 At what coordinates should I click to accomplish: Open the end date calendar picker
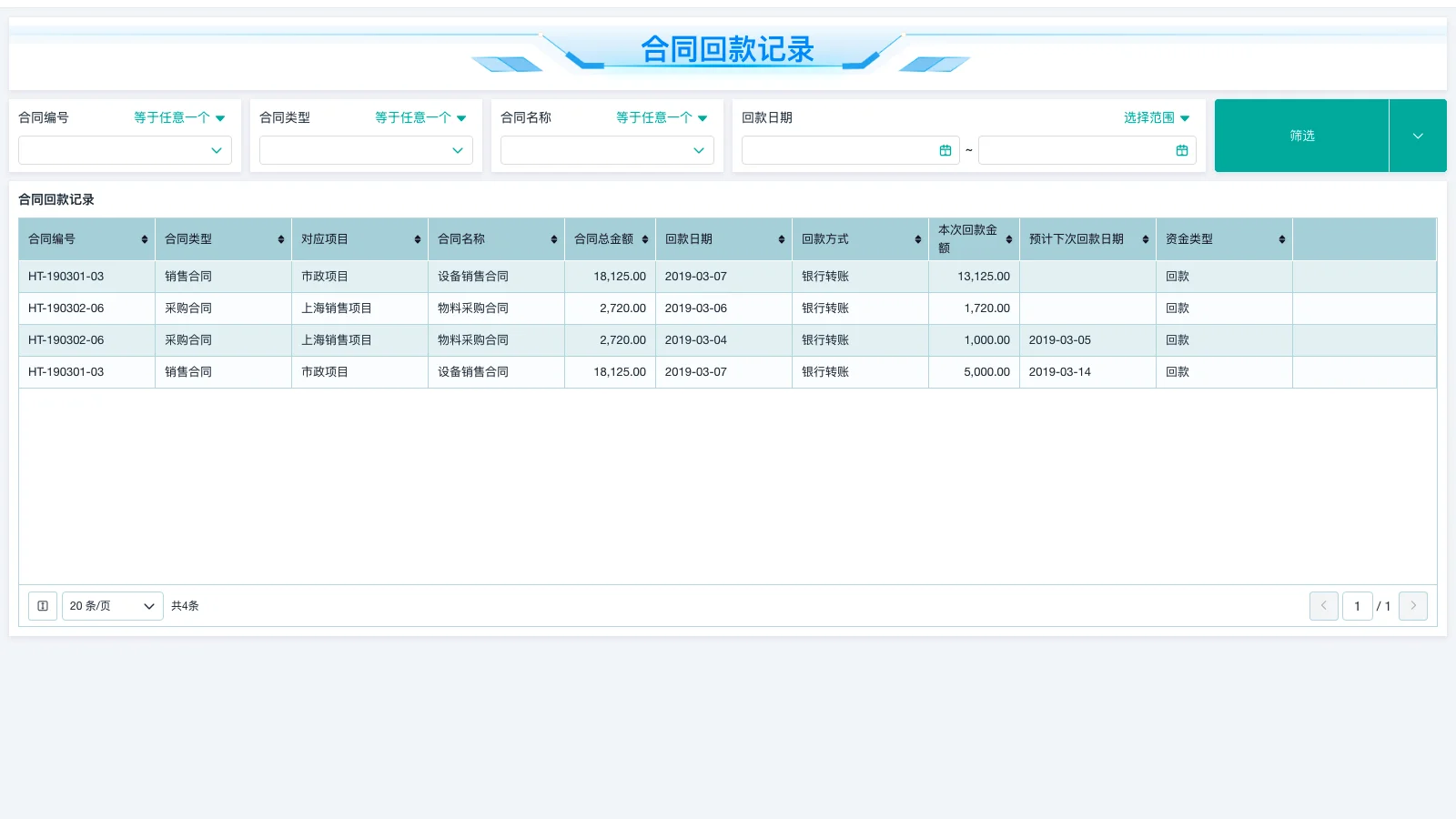click(x=1182, y=150)
